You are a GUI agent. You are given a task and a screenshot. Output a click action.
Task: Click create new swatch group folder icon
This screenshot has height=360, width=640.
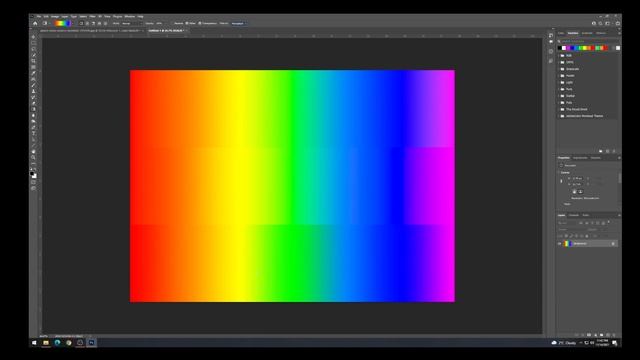click(600, 151)
